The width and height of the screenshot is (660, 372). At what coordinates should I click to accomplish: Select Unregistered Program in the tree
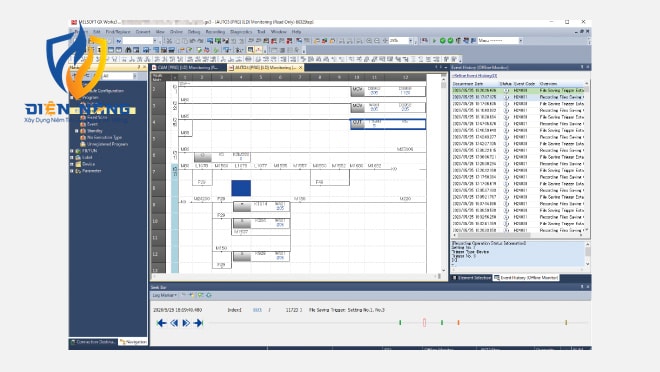coord(107,144)
